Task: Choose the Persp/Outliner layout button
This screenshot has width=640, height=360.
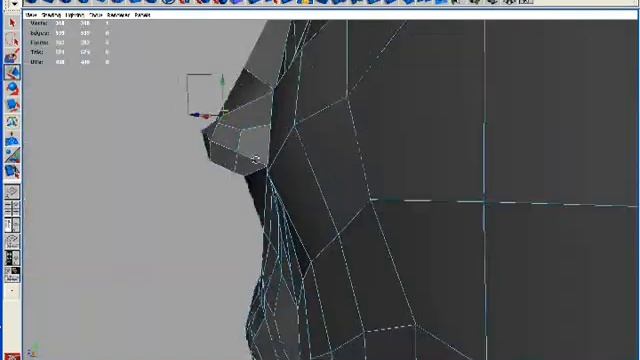Action: point(12,225)
